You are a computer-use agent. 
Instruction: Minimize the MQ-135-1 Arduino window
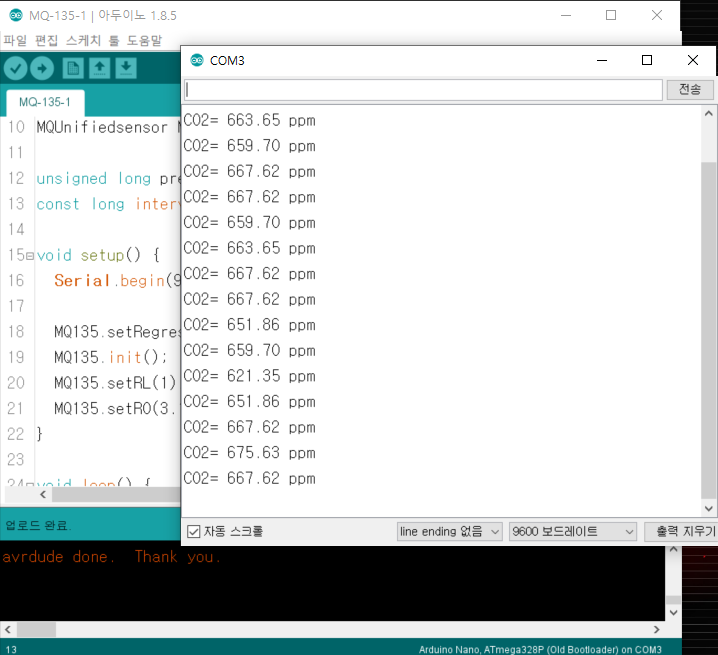coord(566,16)
